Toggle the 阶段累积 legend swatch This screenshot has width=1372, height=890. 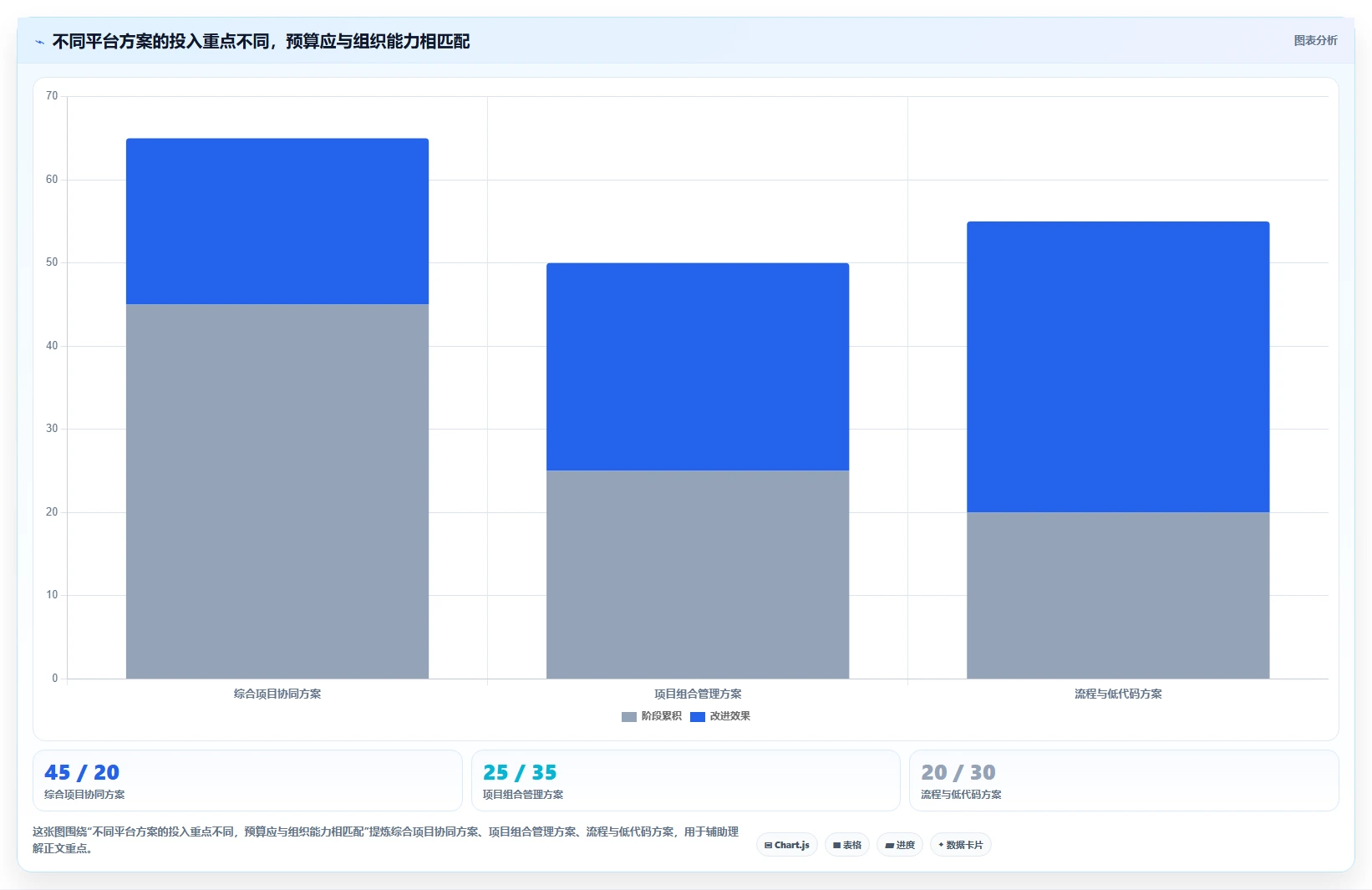coord(629,717)
